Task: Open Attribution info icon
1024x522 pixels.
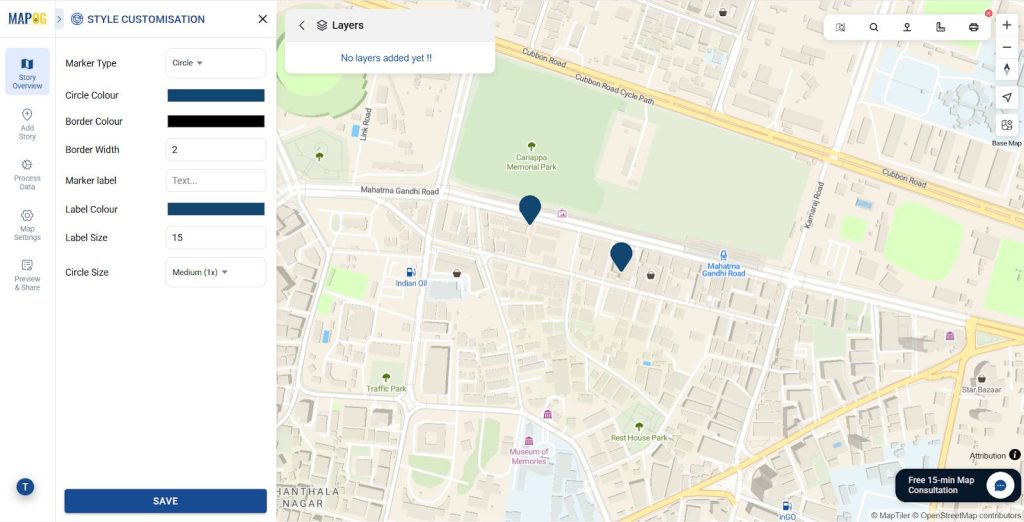Action: pyautogui.click(x=1014, y=455)
